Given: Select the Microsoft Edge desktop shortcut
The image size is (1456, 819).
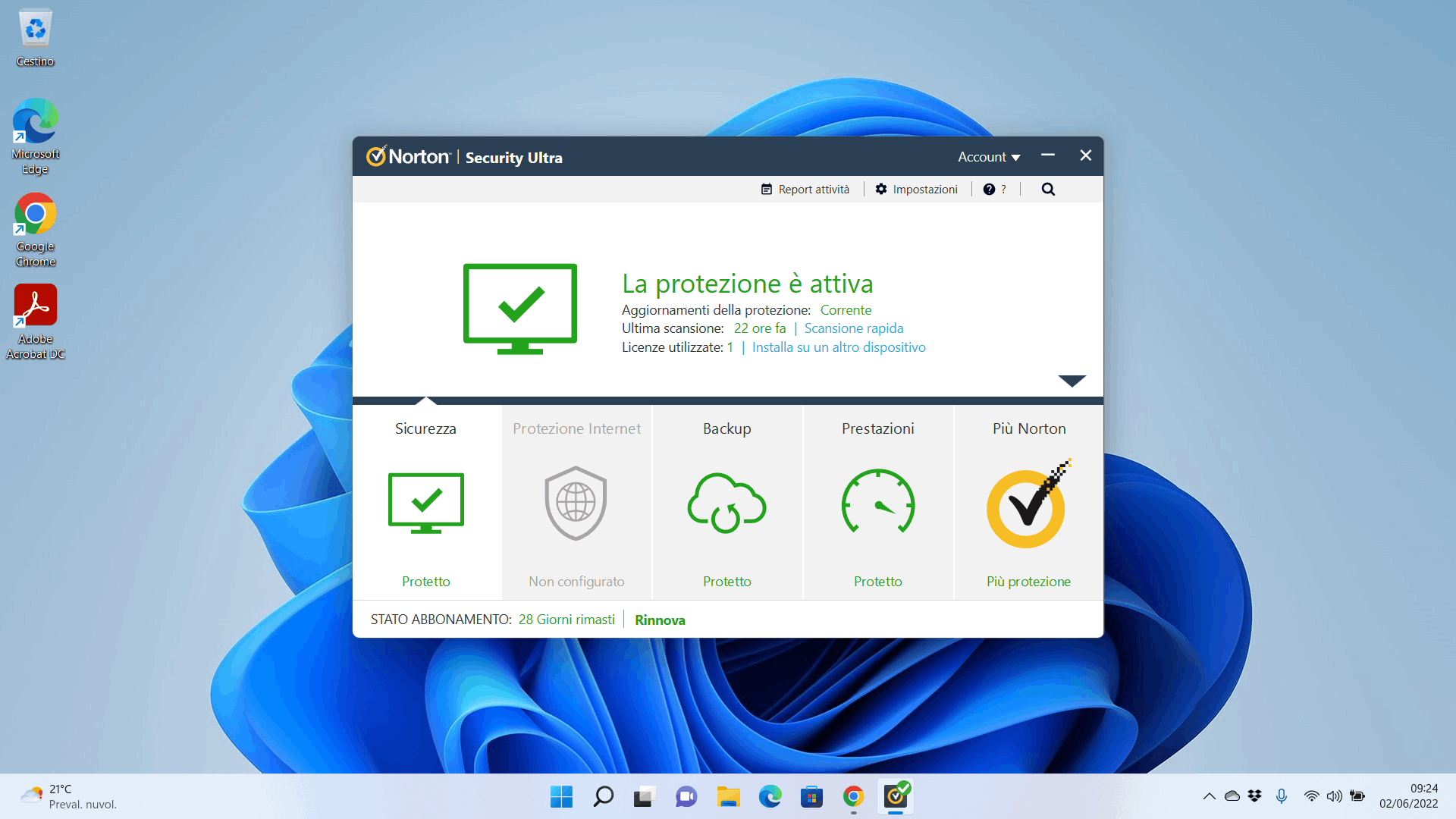Looking at the screenshot, I should click(x=36, y=136).
